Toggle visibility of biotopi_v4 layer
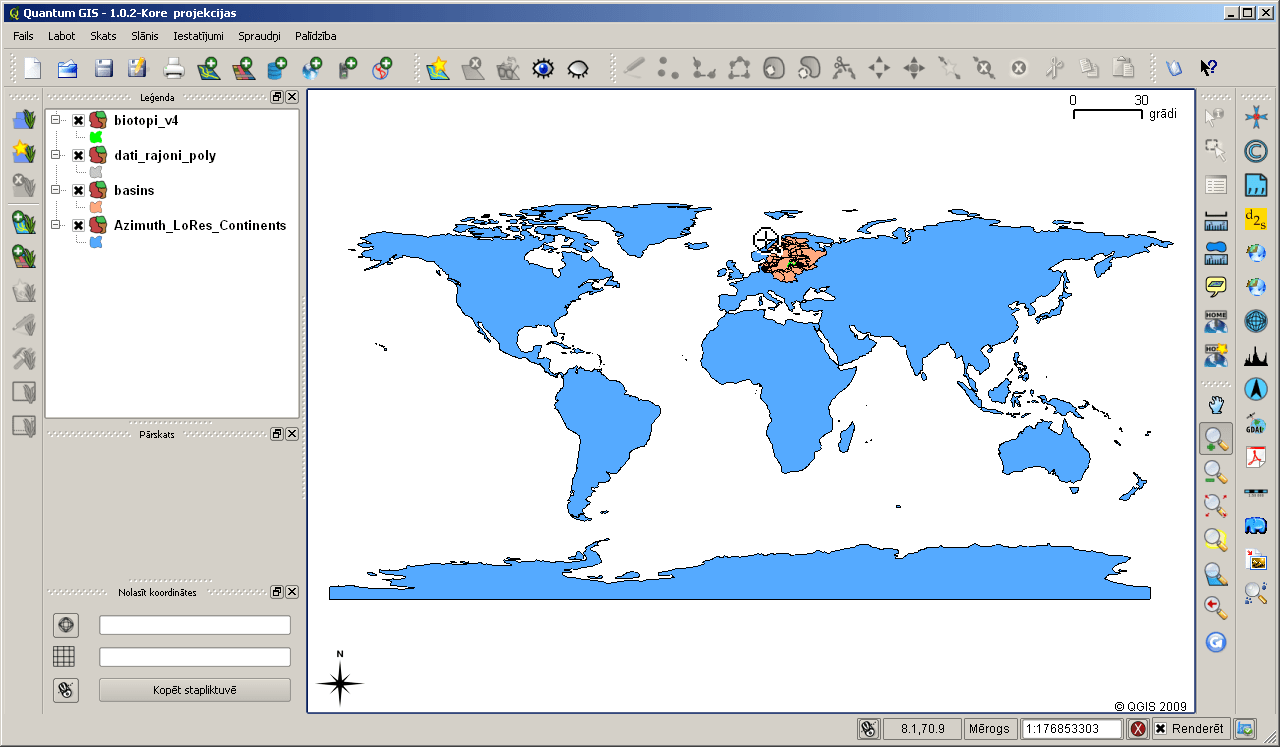Viewport: 1280px width, 747px height. click(x=78, y=120)
